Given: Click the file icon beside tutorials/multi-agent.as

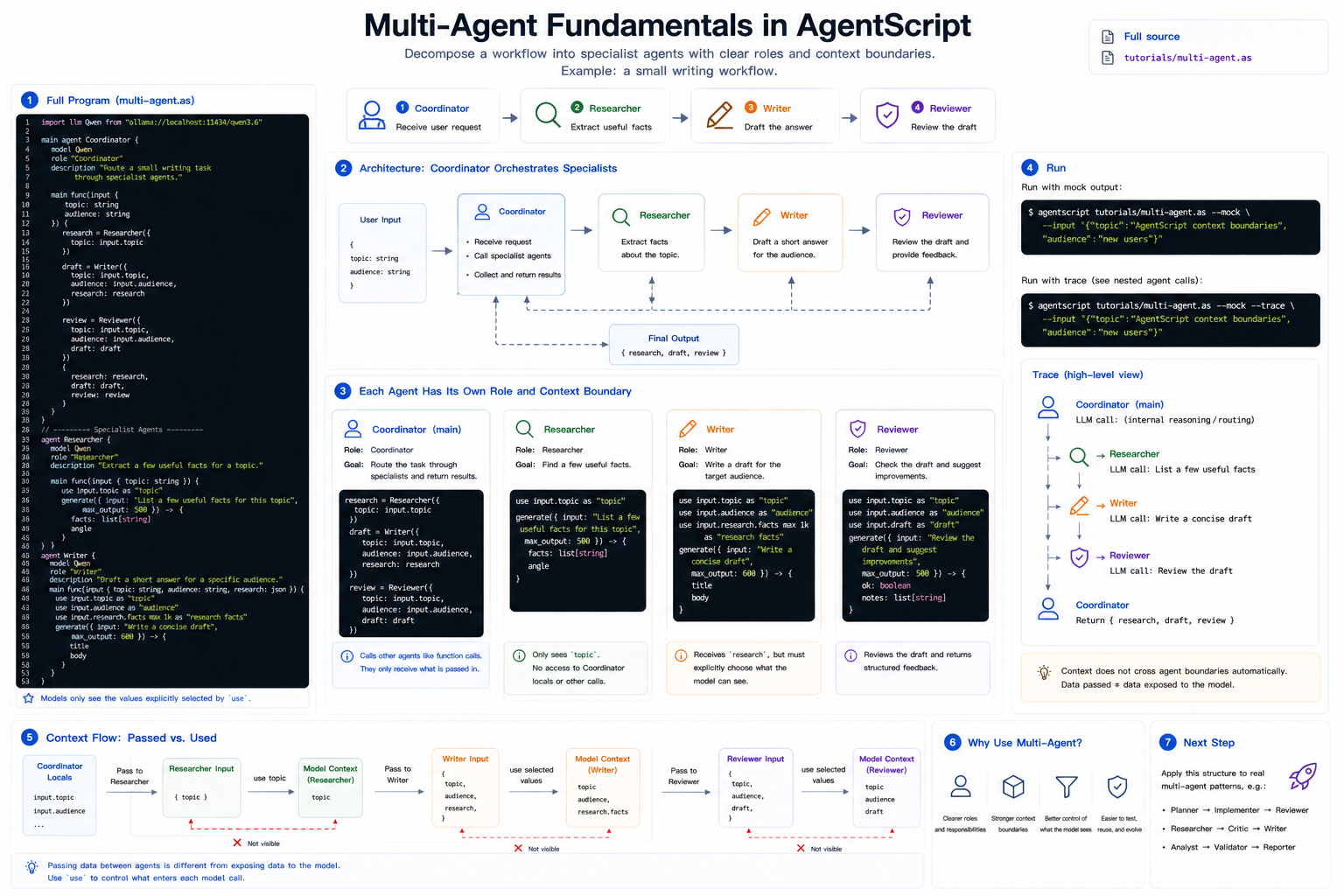Looking at the screenshot, I should click(x=1107, y=58).
